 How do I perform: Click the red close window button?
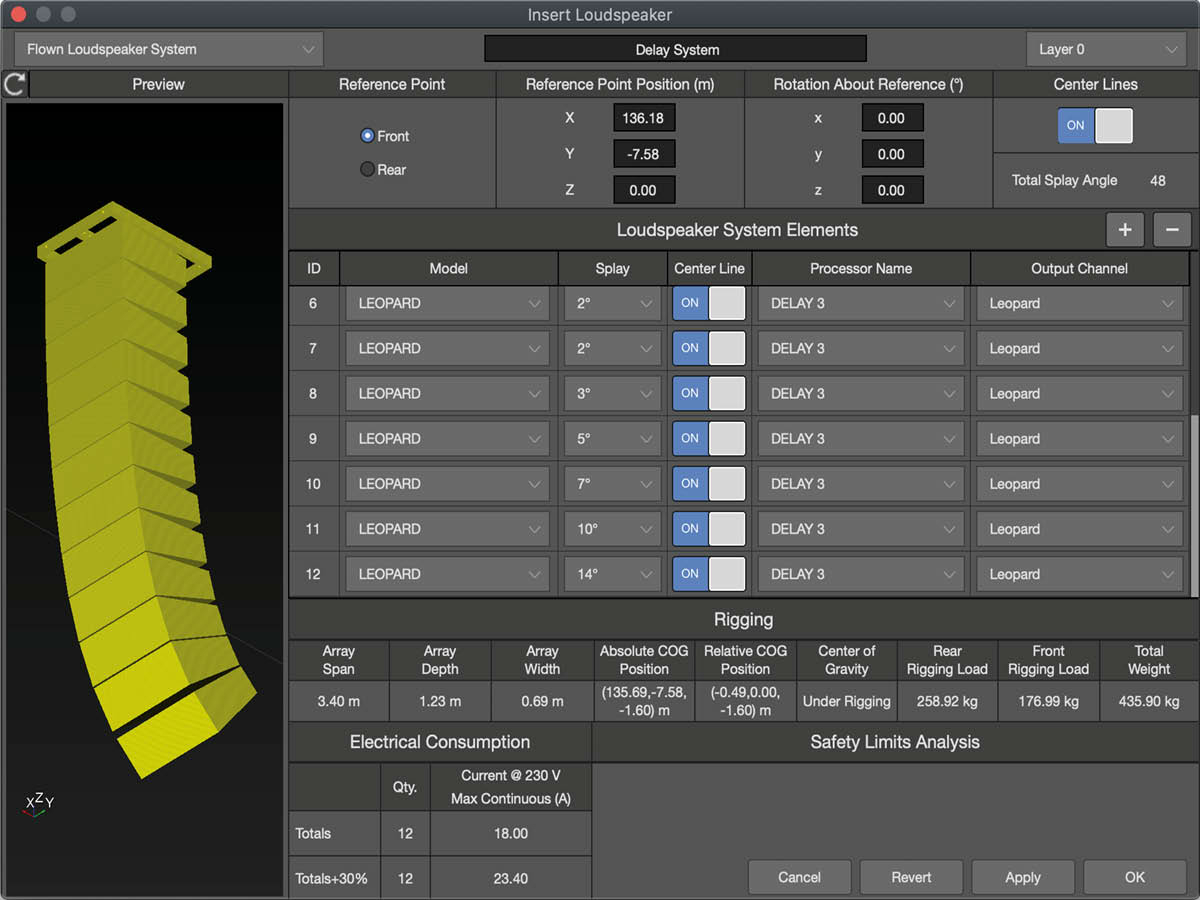(17, 15)
